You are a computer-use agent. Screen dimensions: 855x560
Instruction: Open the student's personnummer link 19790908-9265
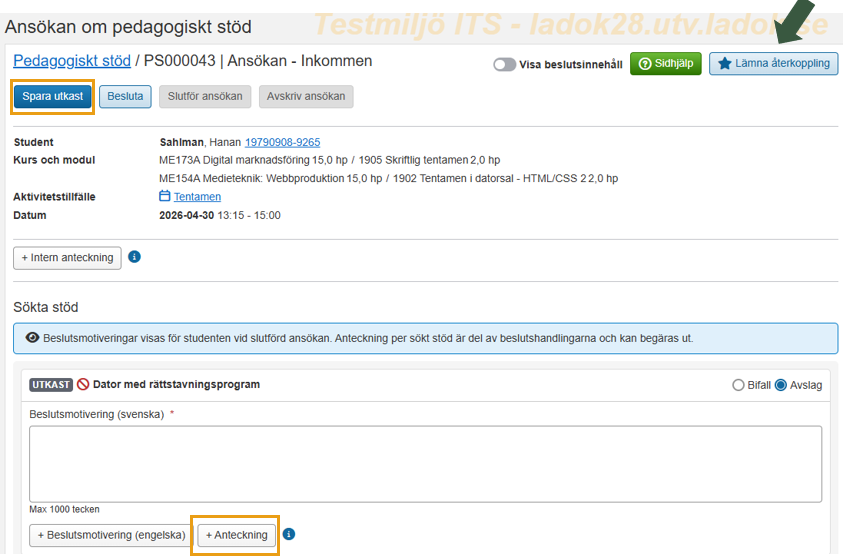282,142
